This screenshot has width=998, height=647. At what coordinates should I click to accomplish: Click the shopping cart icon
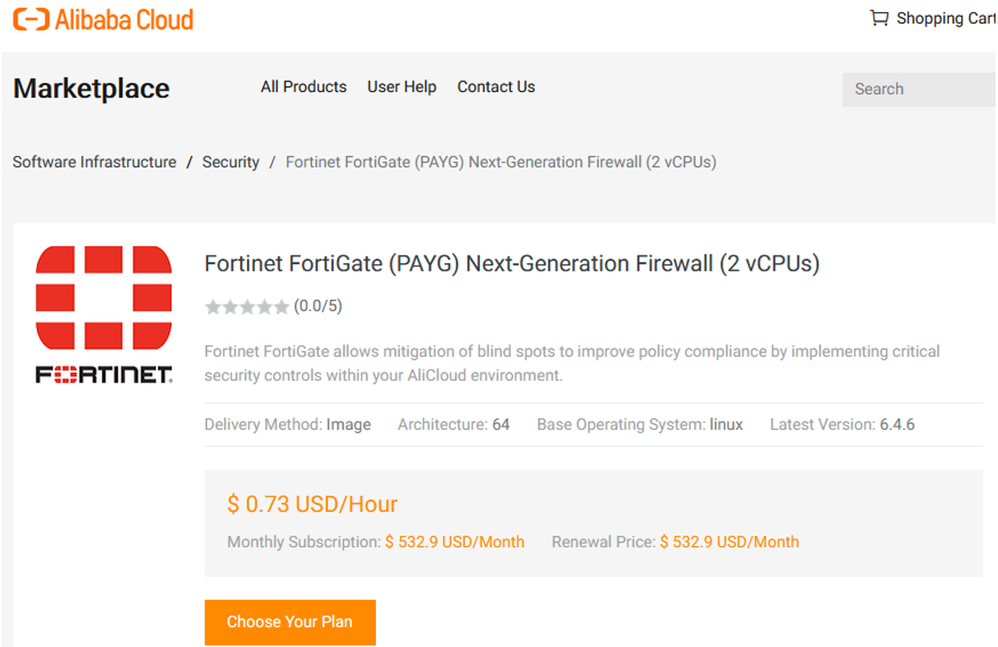tap(879, 18)
